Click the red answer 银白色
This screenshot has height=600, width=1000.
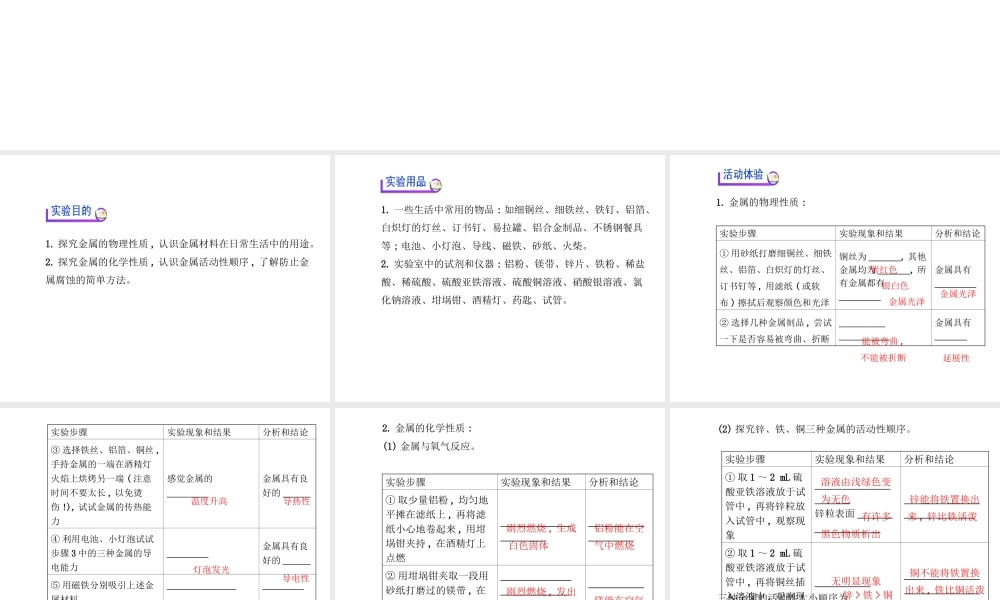tap(895, 286)
